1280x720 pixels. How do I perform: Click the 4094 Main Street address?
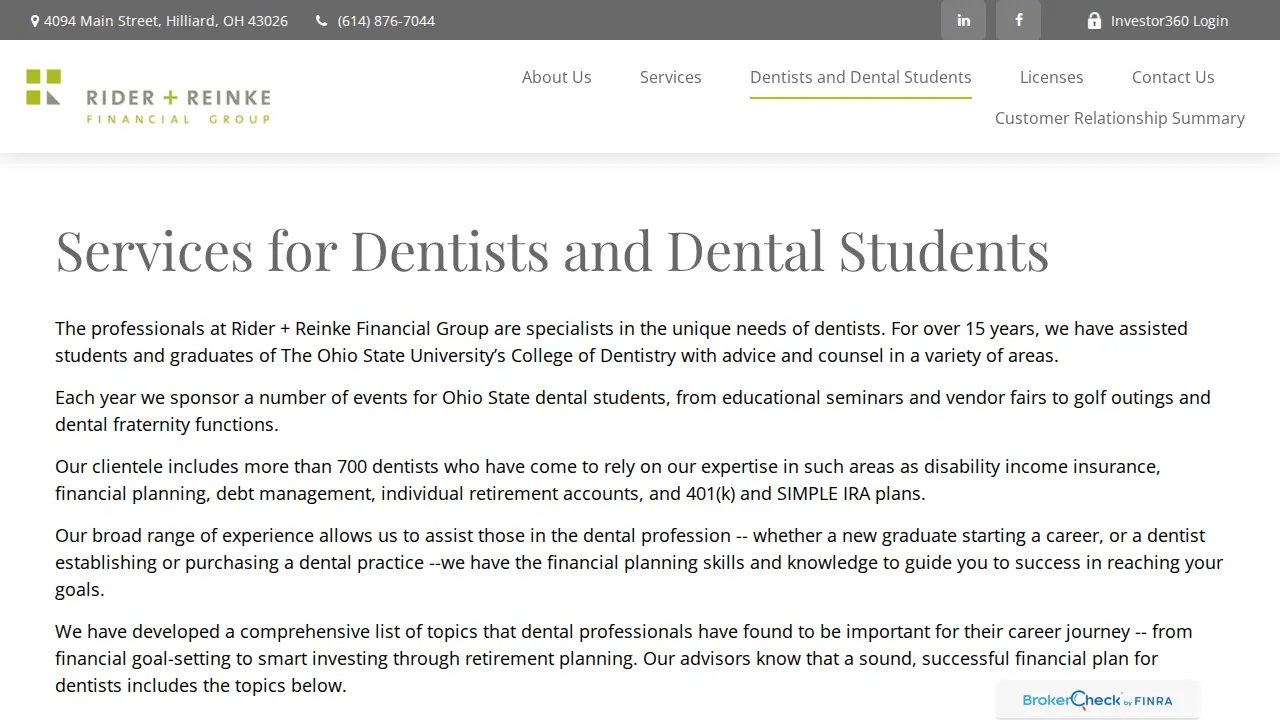pyautogui.click(x=166, y=21)
